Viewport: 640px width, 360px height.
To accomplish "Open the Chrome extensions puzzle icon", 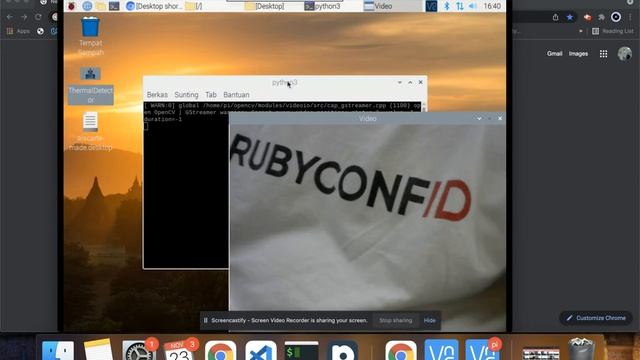I will pos(601,17).
